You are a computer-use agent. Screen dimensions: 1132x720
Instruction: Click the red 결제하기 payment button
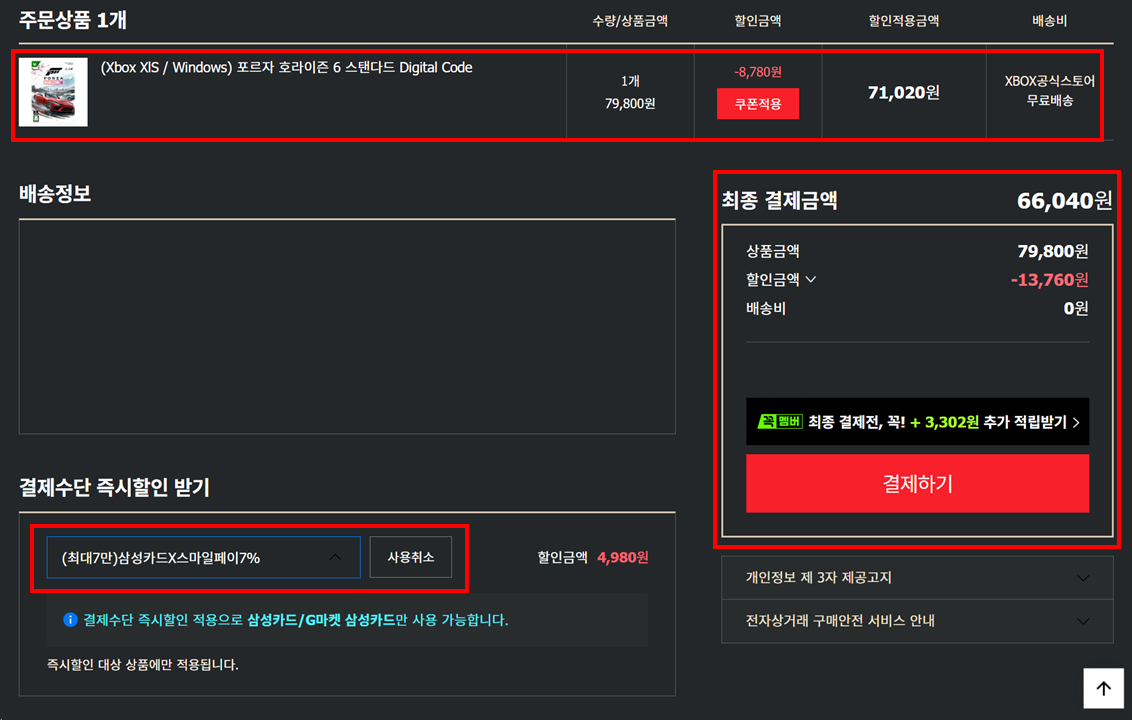(x=917, y=483)
